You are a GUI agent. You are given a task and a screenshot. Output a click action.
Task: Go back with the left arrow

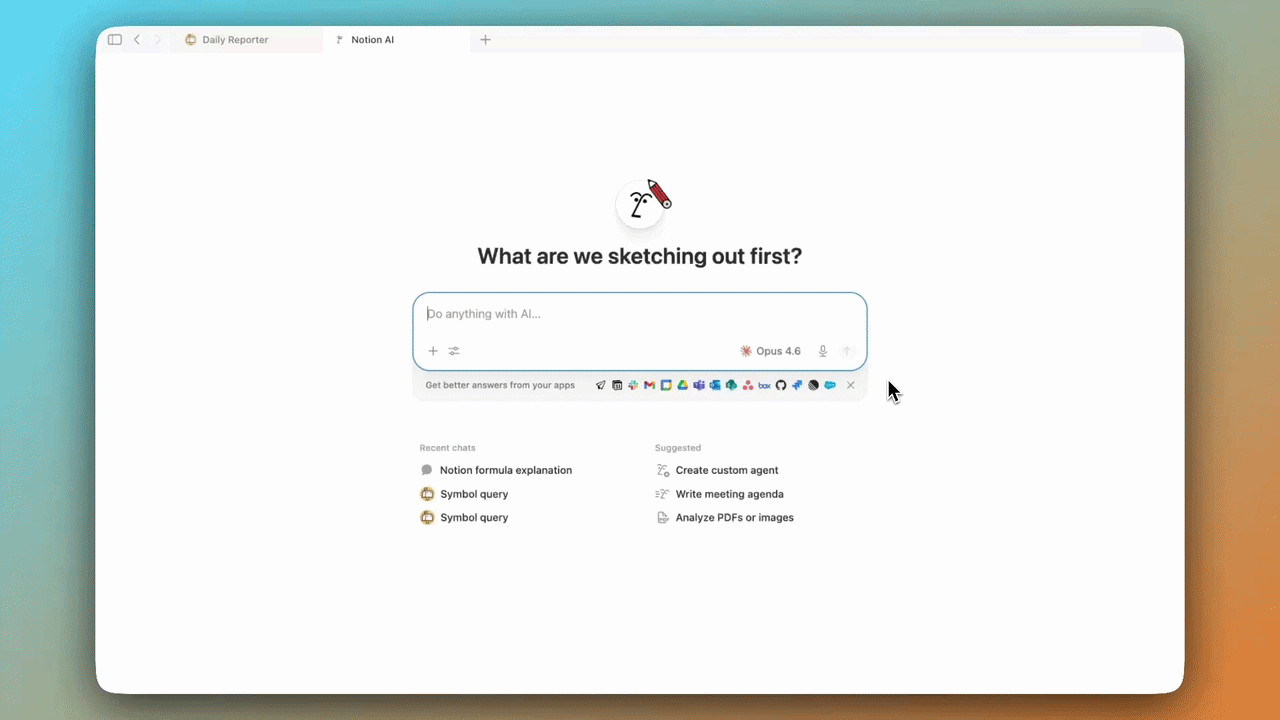click(137, 40)
